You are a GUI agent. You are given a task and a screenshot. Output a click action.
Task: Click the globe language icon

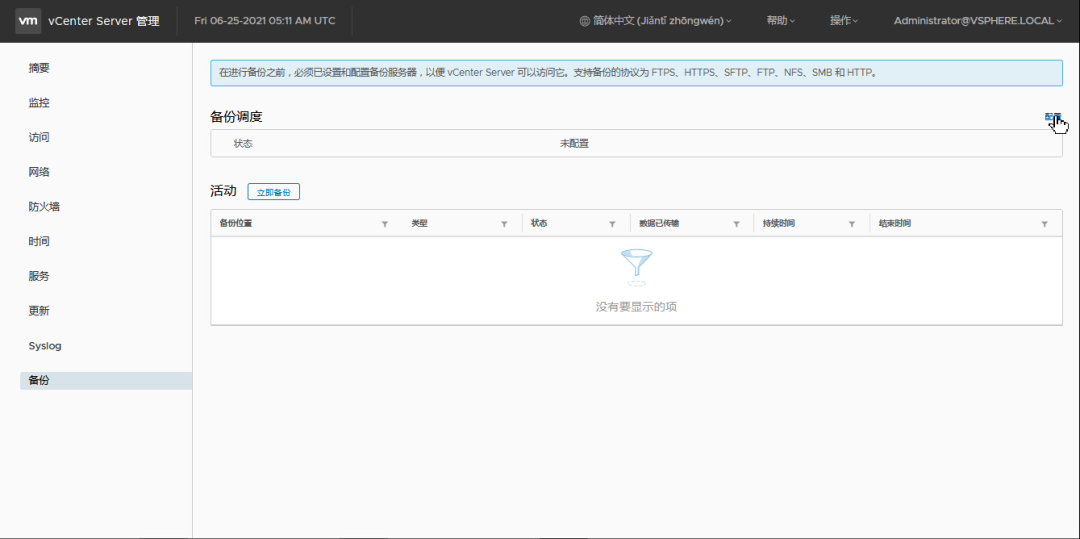(585, 21)
